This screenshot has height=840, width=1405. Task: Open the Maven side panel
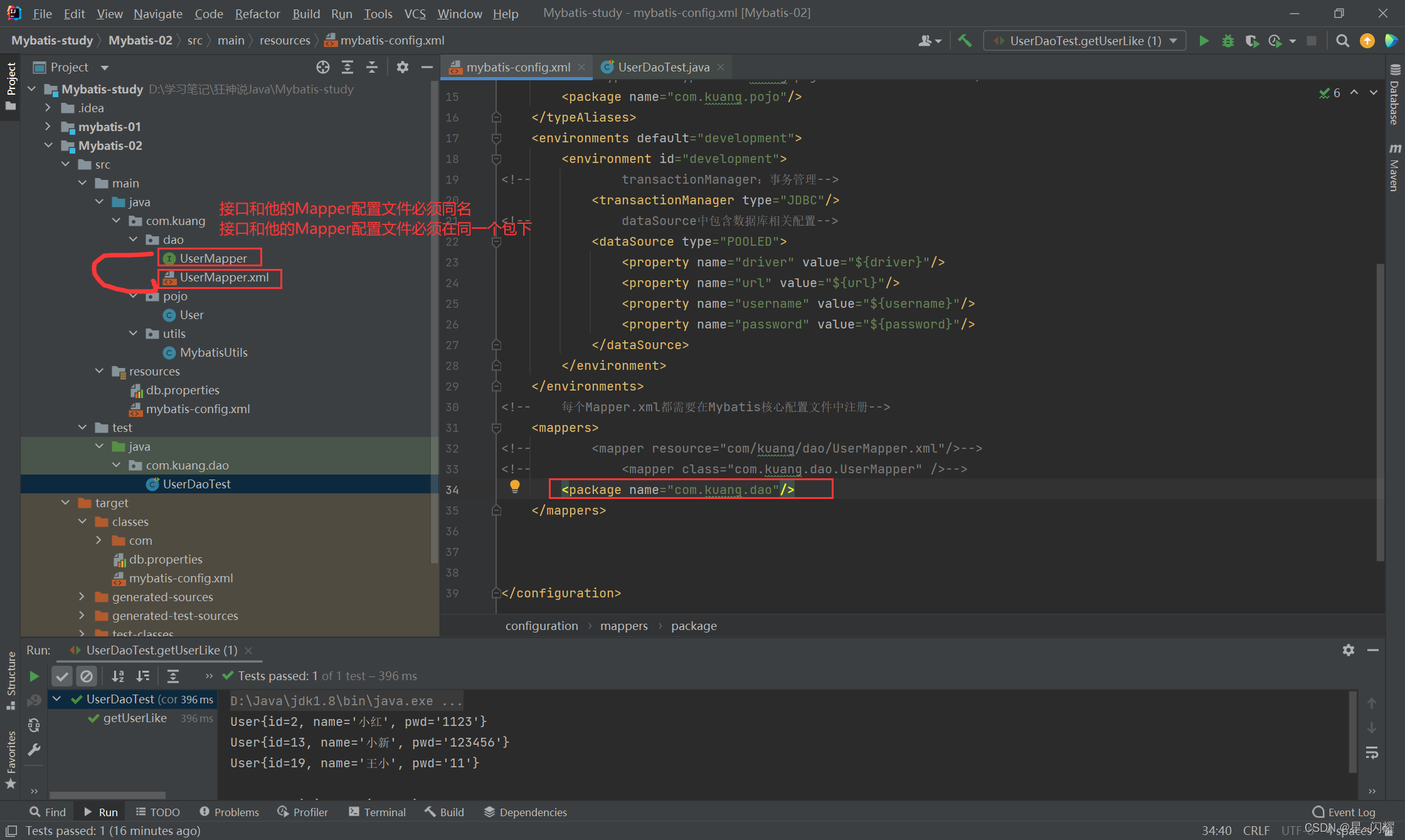pos(1395,167)
